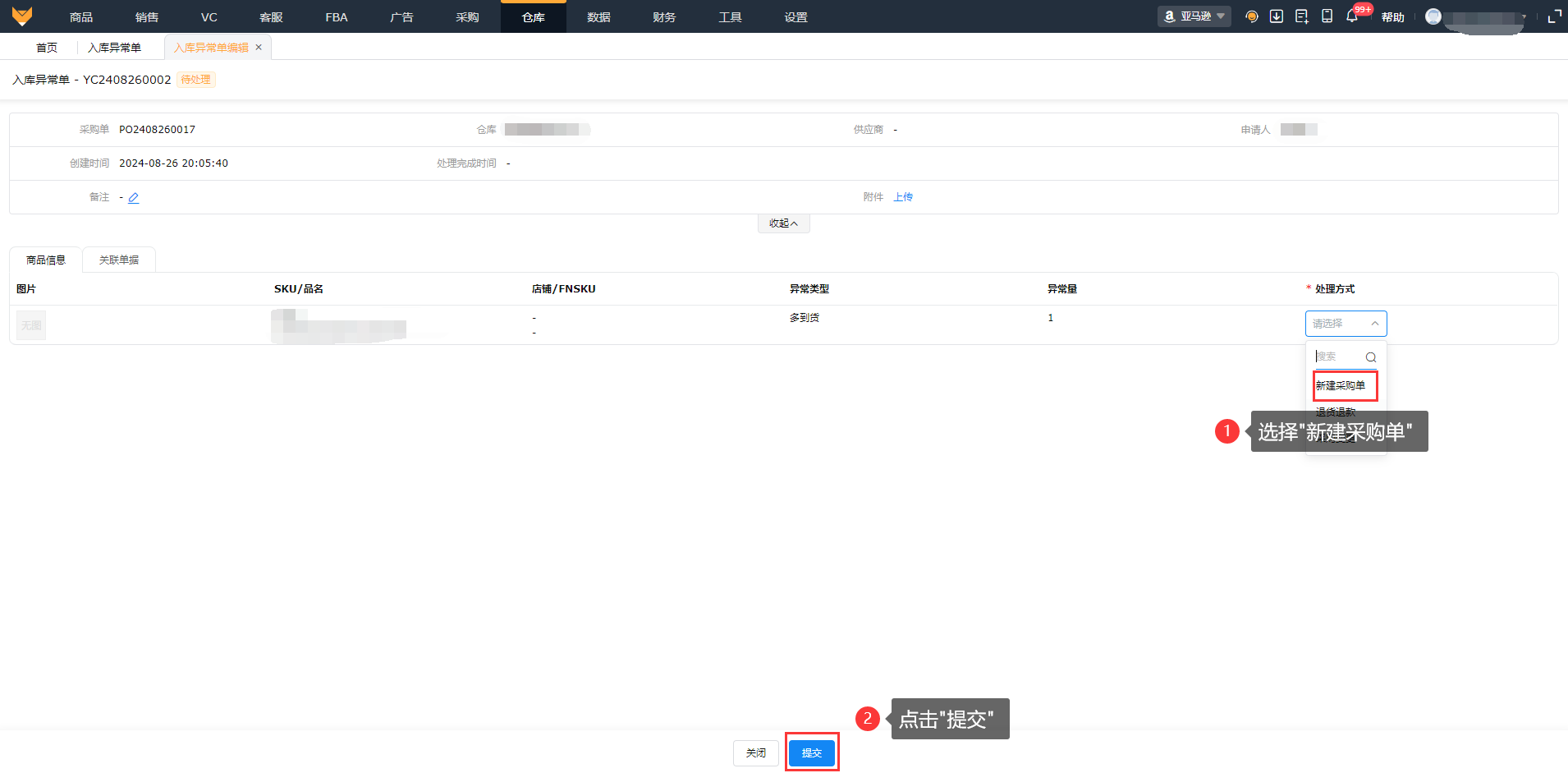Collapse the details with 收起 button
The height and width of the screenshot is (773, 1568).
(783, 223)
